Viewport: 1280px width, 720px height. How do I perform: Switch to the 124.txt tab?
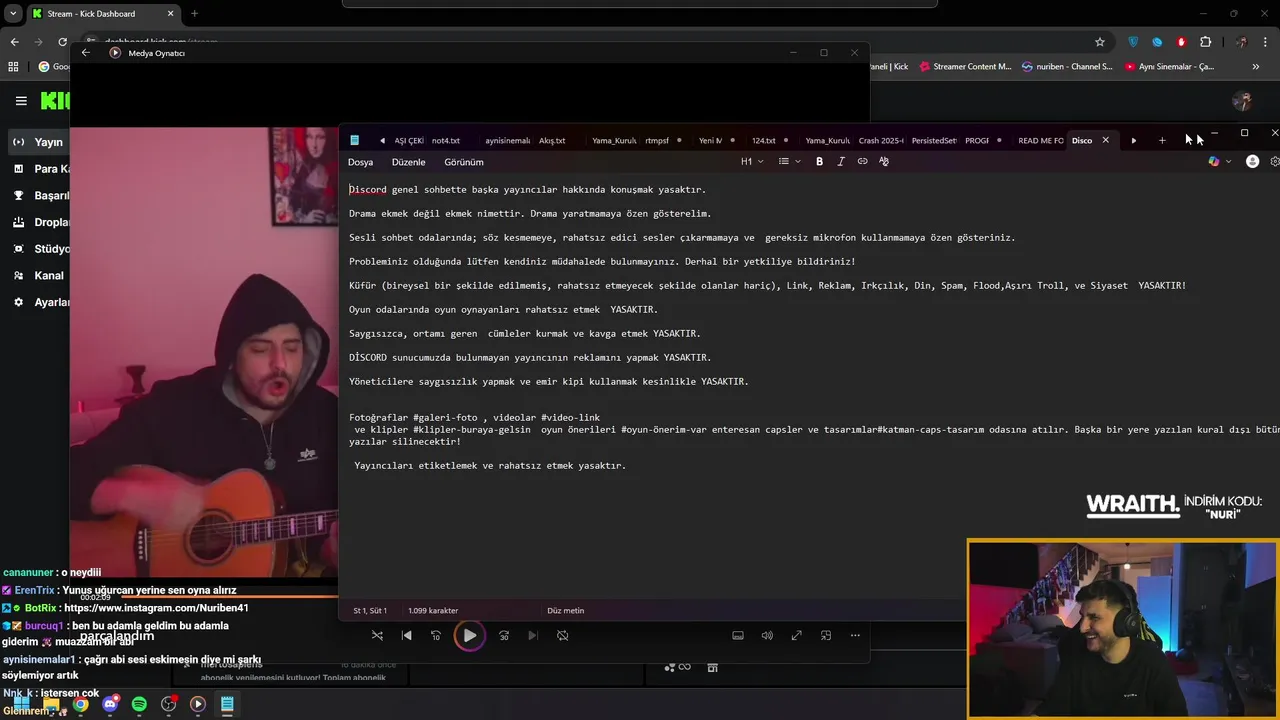(x=764, y=141)
